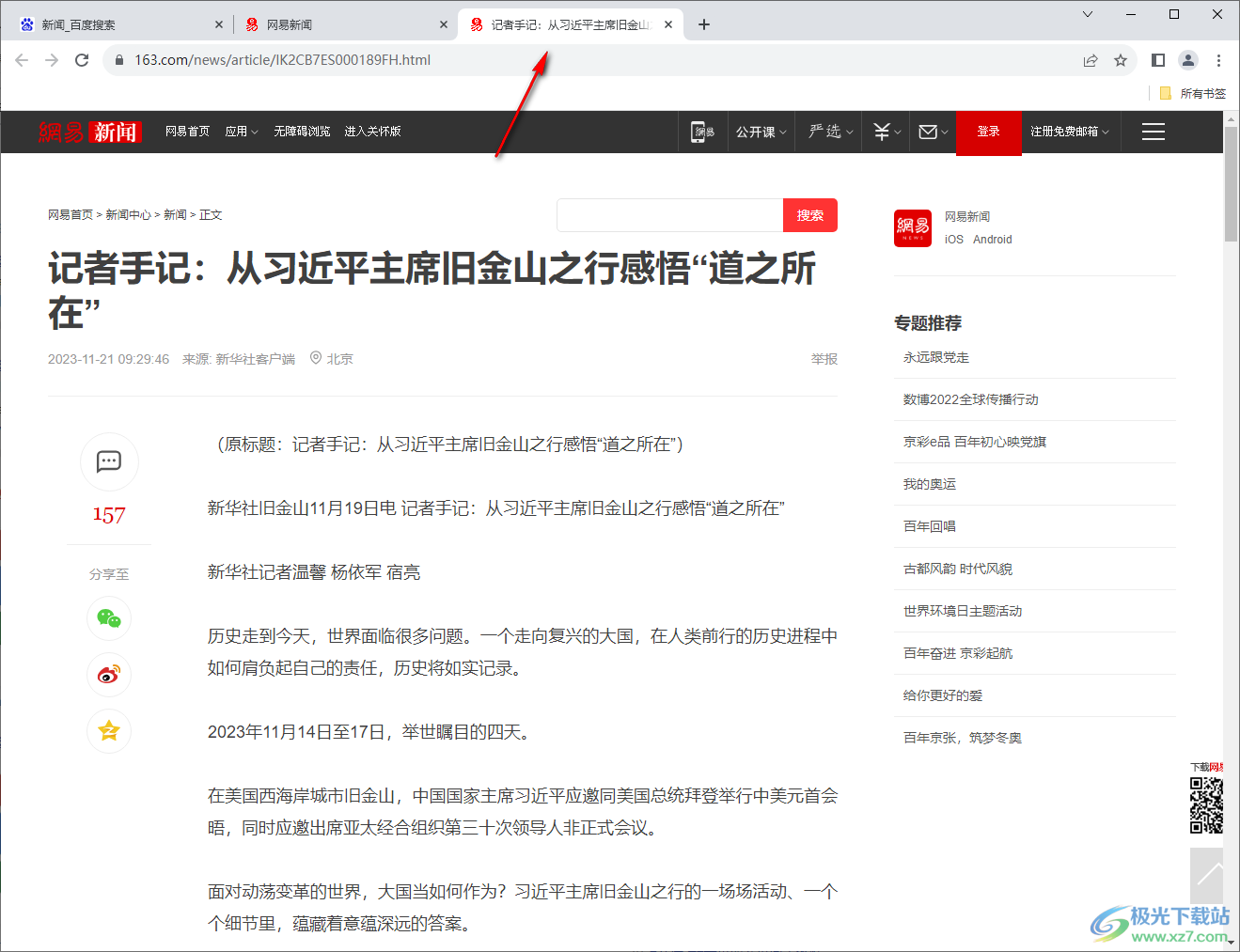Open Chrome three-dot menu

[x=1218, y=60]
